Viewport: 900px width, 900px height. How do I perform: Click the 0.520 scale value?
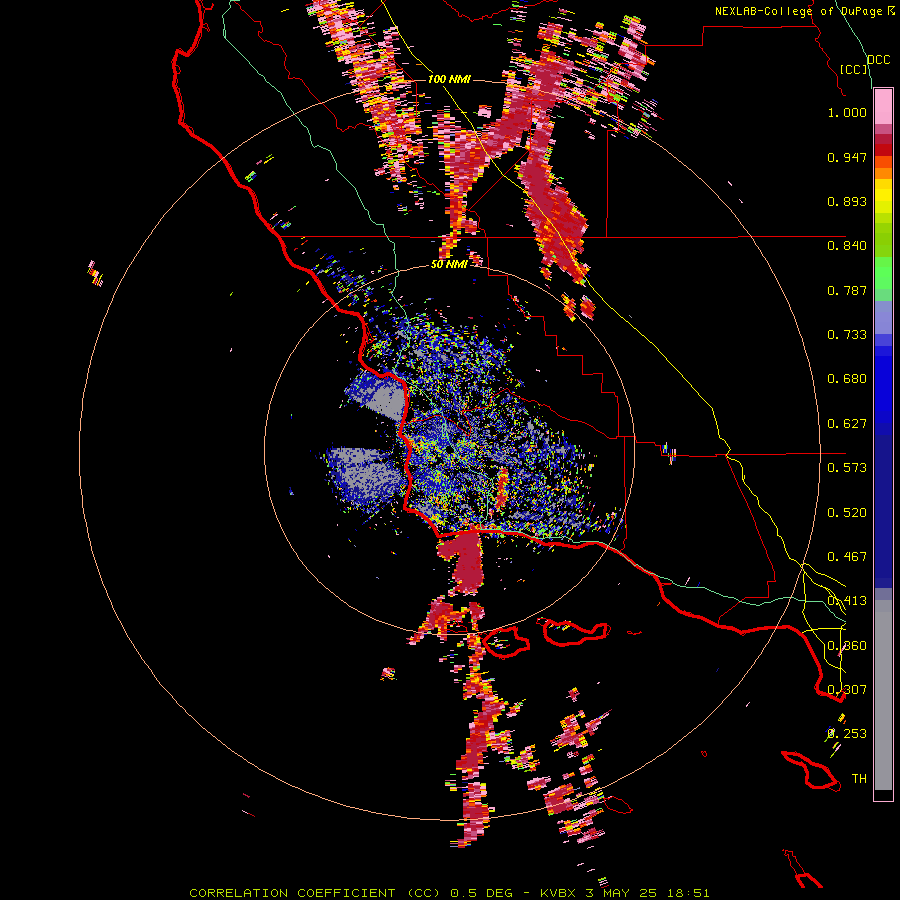847,513
